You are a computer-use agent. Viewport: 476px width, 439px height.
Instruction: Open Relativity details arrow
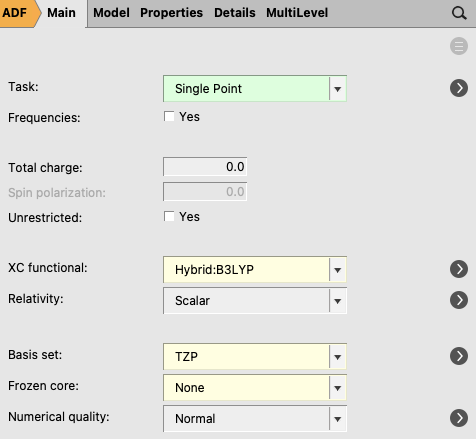click(459, 300)
